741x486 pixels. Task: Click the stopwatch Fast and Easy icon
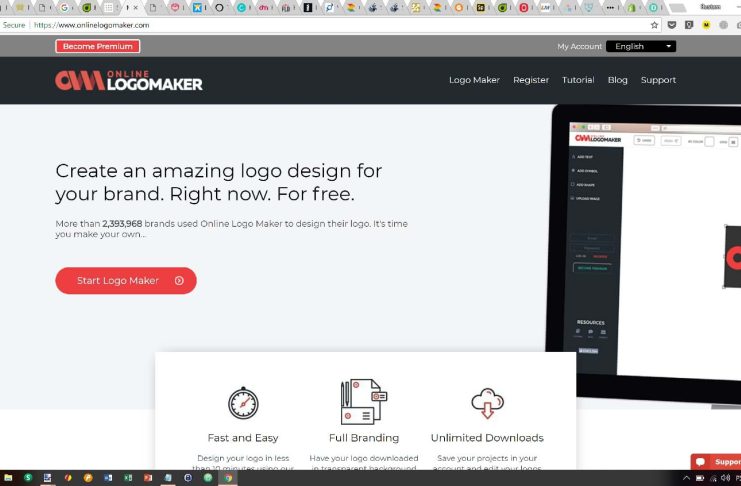tap(243, 403)
